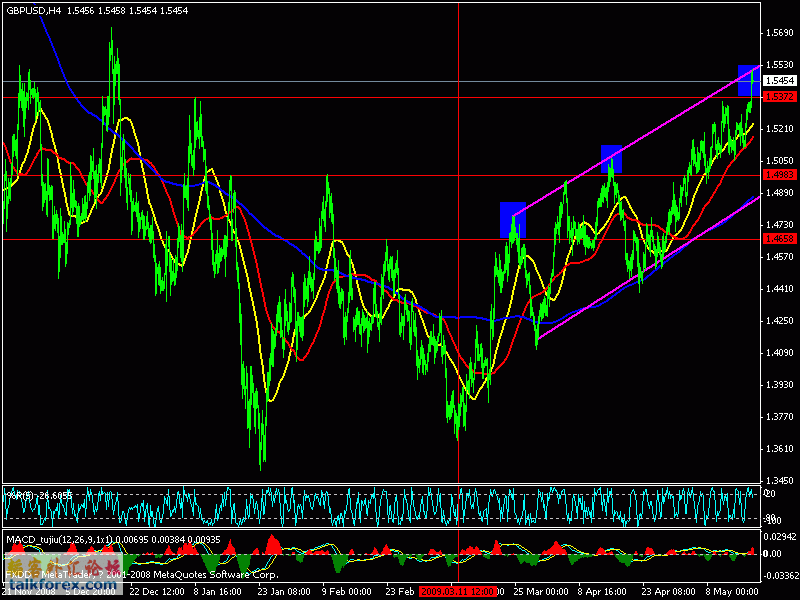Click the red 1.5372 price level label
The height and width of the screenshot is (600, 800).
pyautogui.click(x=780, y=96)
